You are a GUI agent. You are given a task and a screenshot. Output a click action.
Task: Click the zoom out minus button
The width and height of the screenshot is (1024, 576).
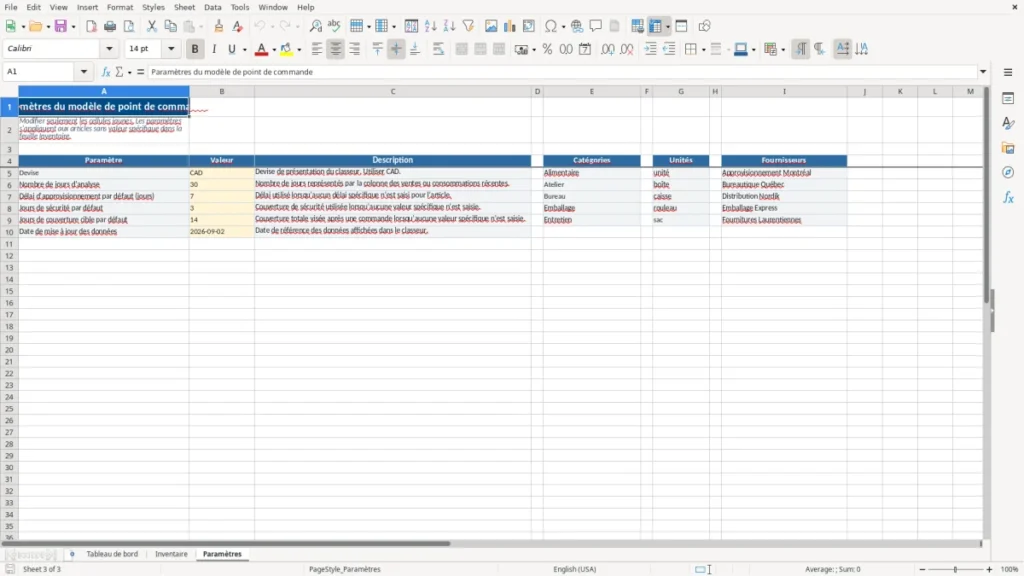pyautogui.click(x=922, y=569)
